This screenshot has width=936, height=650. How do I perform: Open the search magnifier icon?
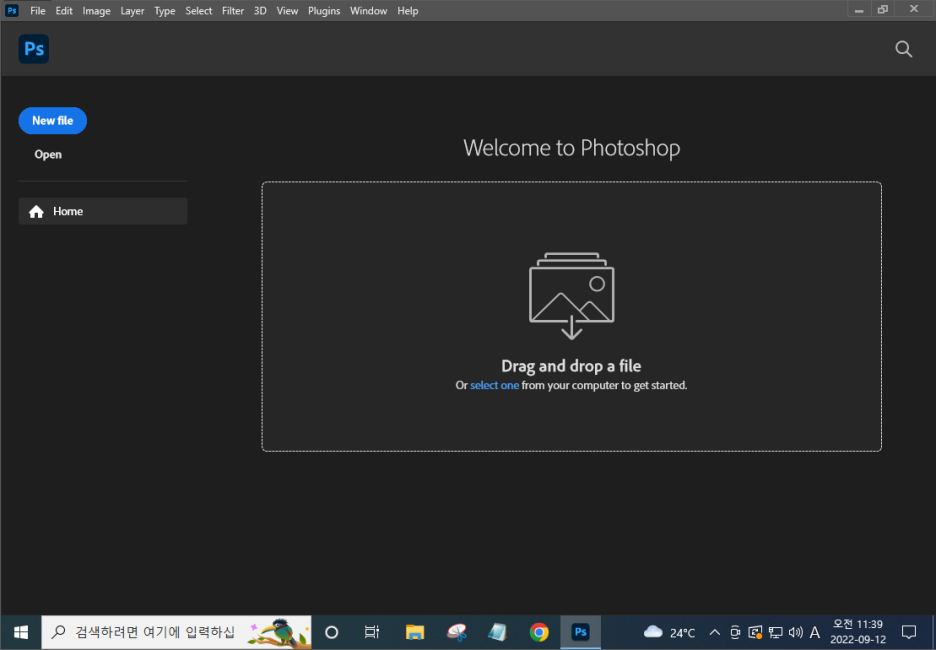[x=904, y=49]
